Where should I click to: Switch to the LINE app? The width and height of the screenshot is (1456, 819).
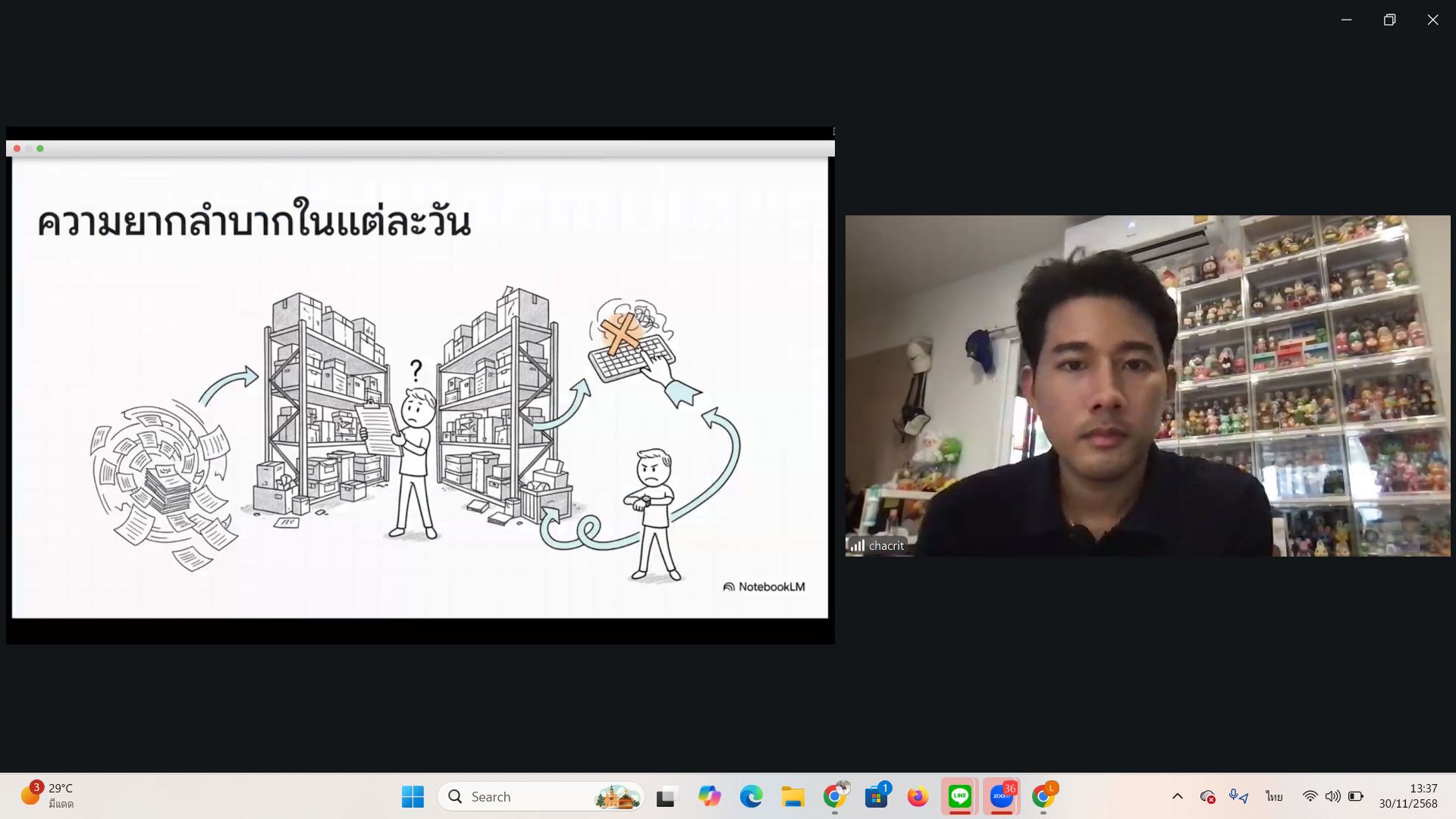click(x=960, y=796)
